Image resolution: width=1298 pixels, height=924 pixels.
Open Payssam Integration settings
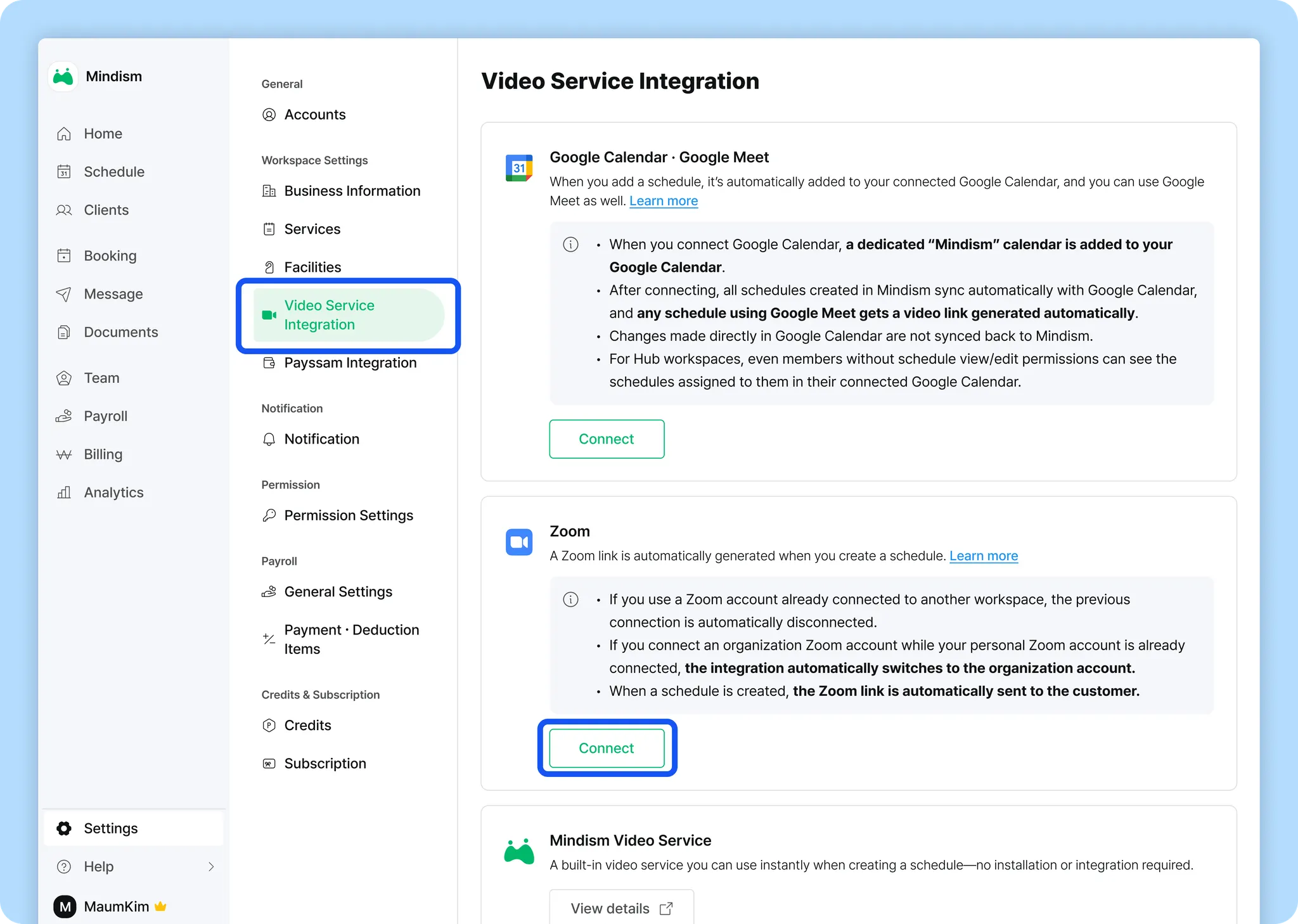click(350, 363)
